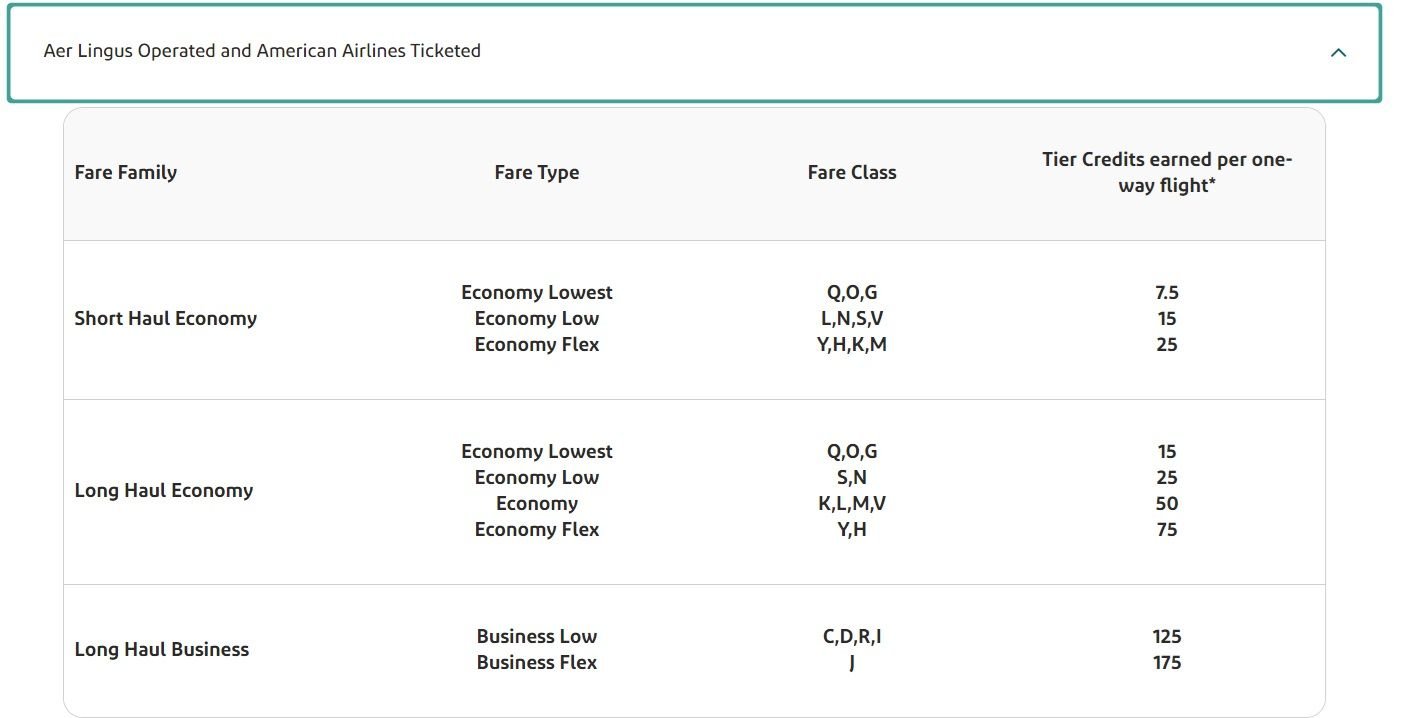Image resolution: width=1403 pixels, height=718 pixels.
Task: Click fare class Y,H,K,M text
Action: click(x=851, y=344)
